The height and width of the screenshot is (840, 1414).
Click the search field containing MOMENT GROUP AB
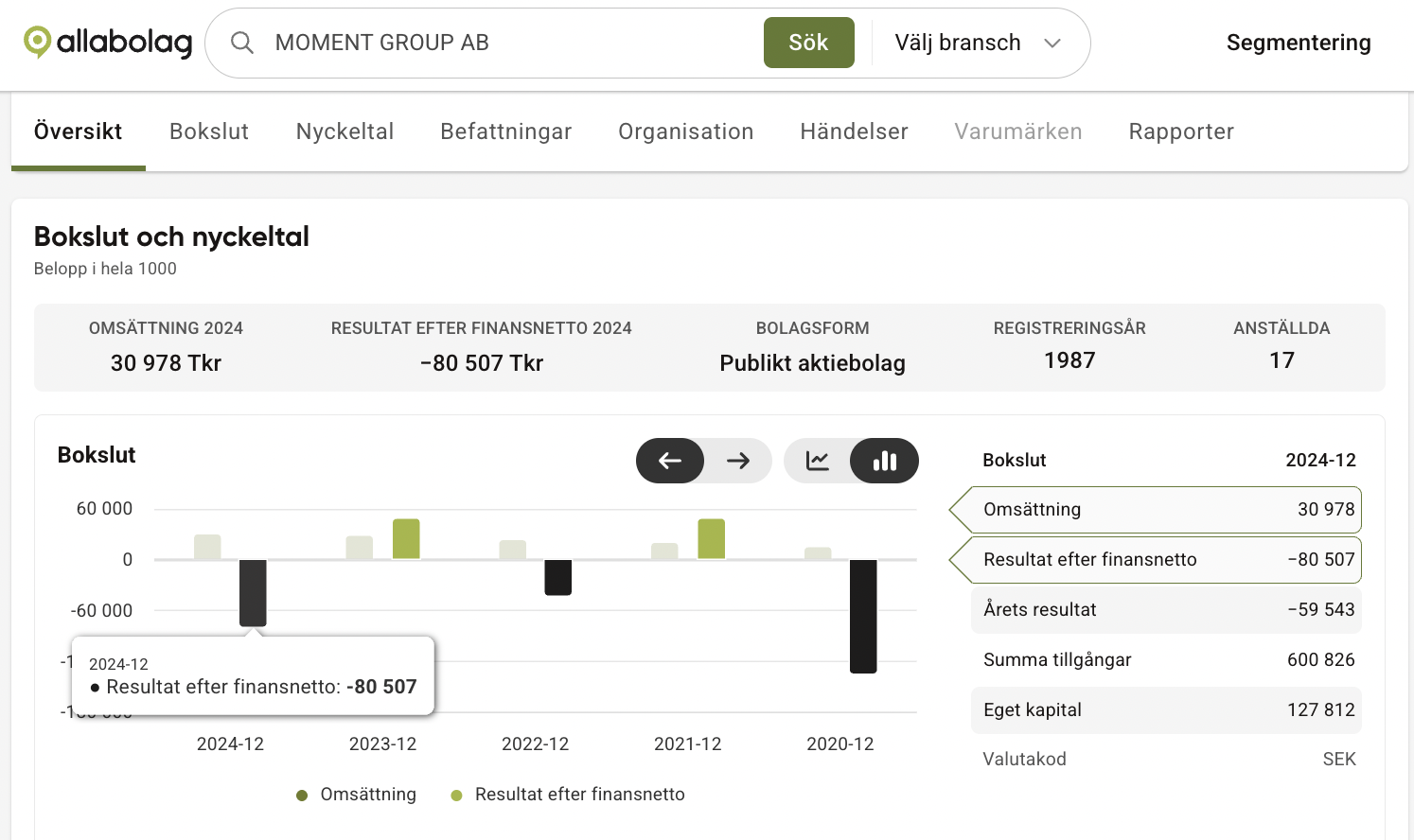511,43
